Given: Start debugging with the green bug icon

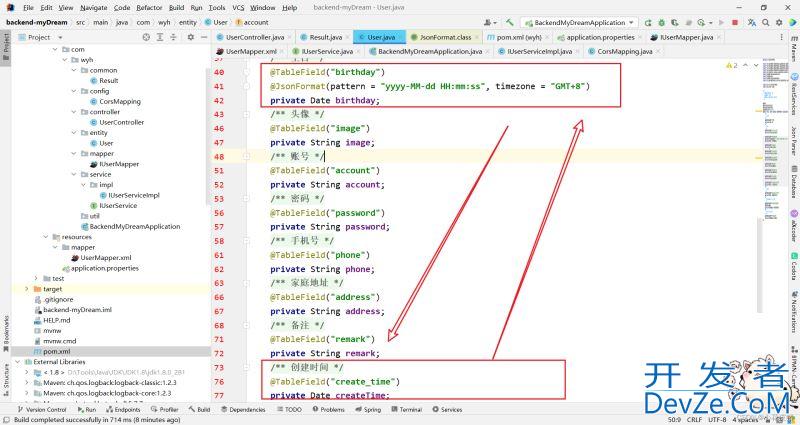Looking at the screenshot, I should click(661, 22).
